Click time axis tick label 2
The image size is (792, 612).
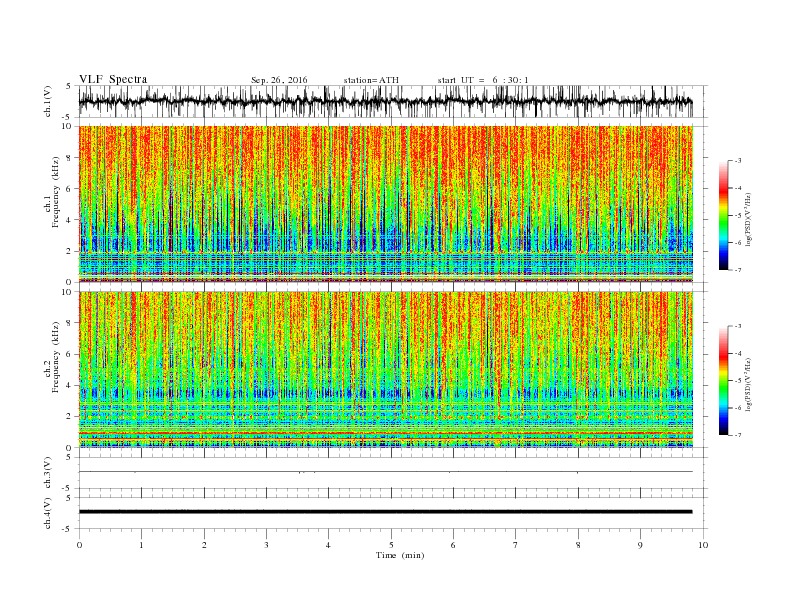204,545
